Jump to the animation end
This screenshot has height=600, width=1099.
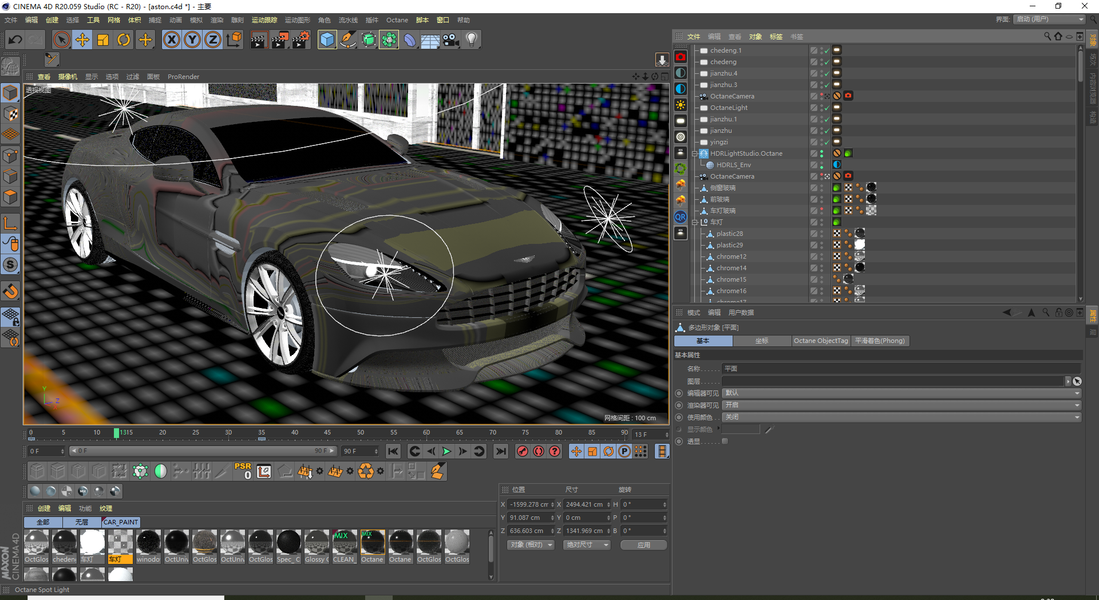(x=500, y=451)
